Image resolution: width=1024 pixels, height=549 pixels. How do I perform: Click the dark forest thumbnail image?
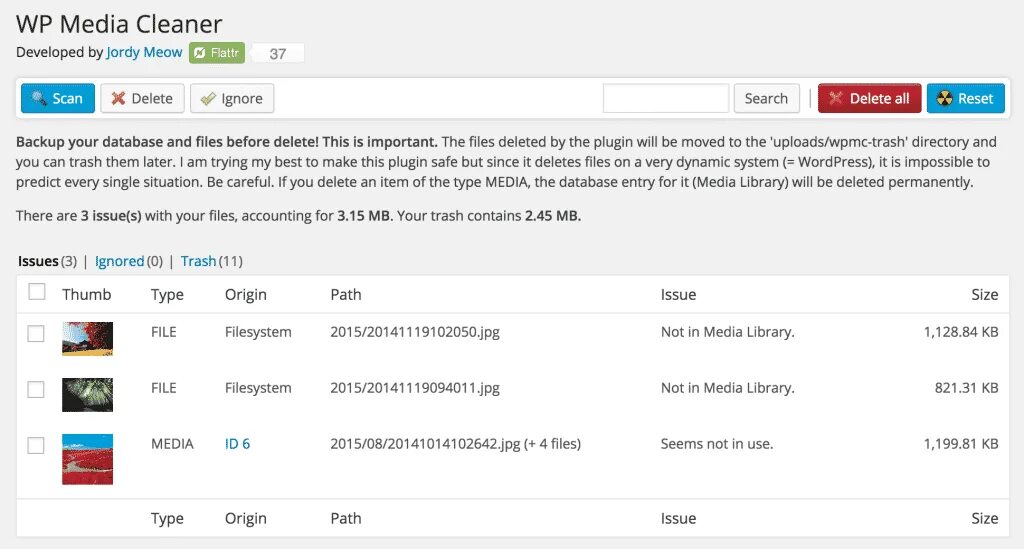pos(87,395)
